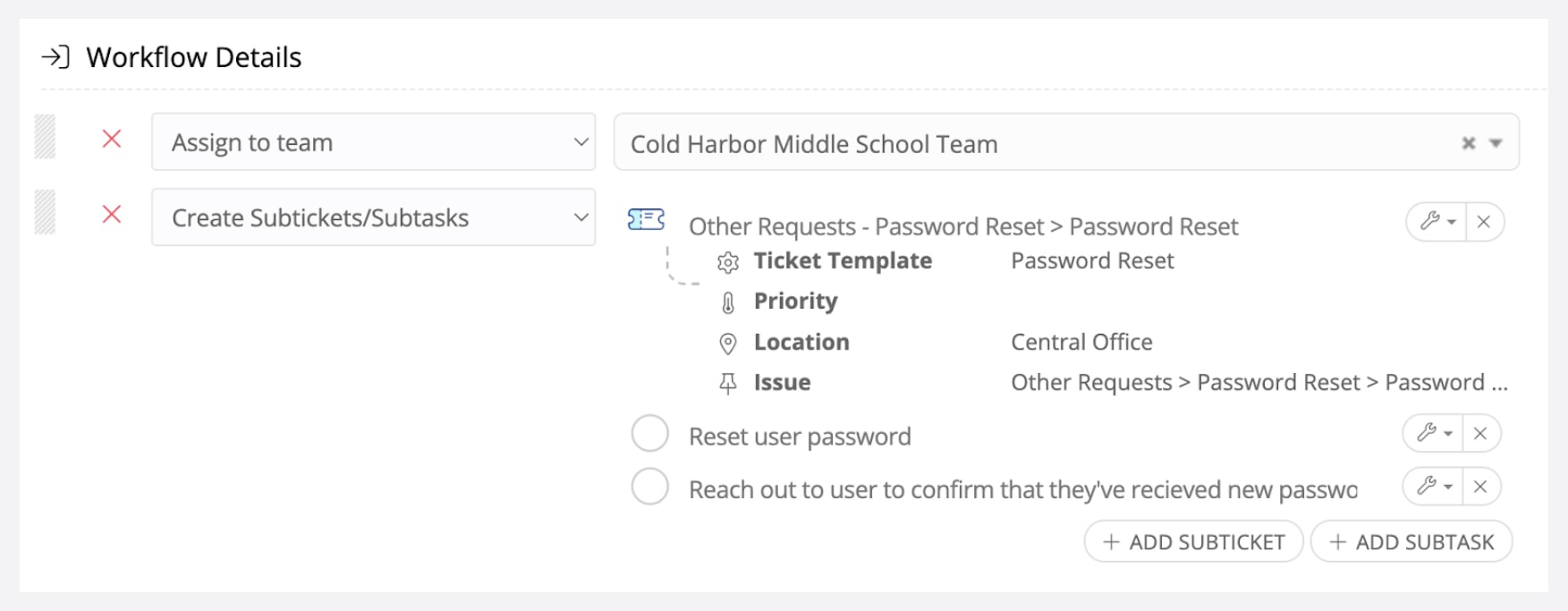Image resolution: width=1568 pixels, height=611 pixels.
Task: Click the Ticket Template gear icon
Action: click(x=728, y=262)
